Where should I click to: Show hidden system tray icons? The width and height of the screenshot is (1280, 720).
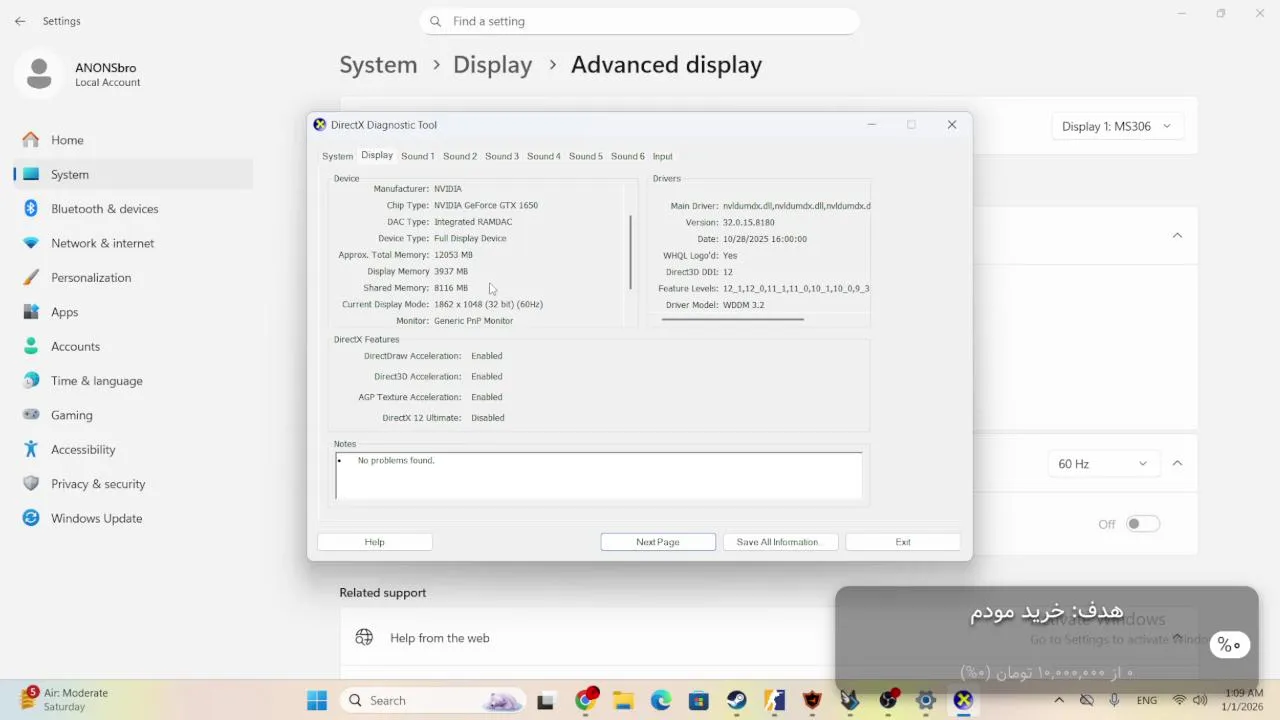point(1059,700)
